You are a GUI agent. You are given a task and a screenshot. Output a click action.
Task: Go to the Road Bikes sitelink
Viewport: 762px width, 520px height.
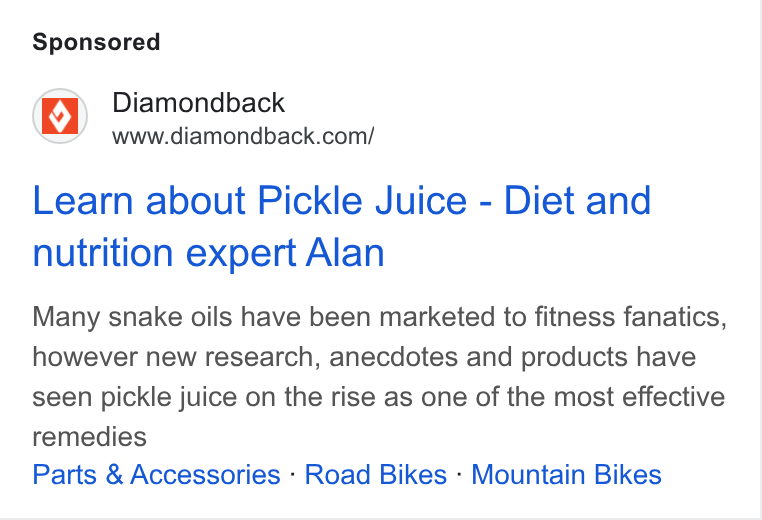tap(376, 474)
